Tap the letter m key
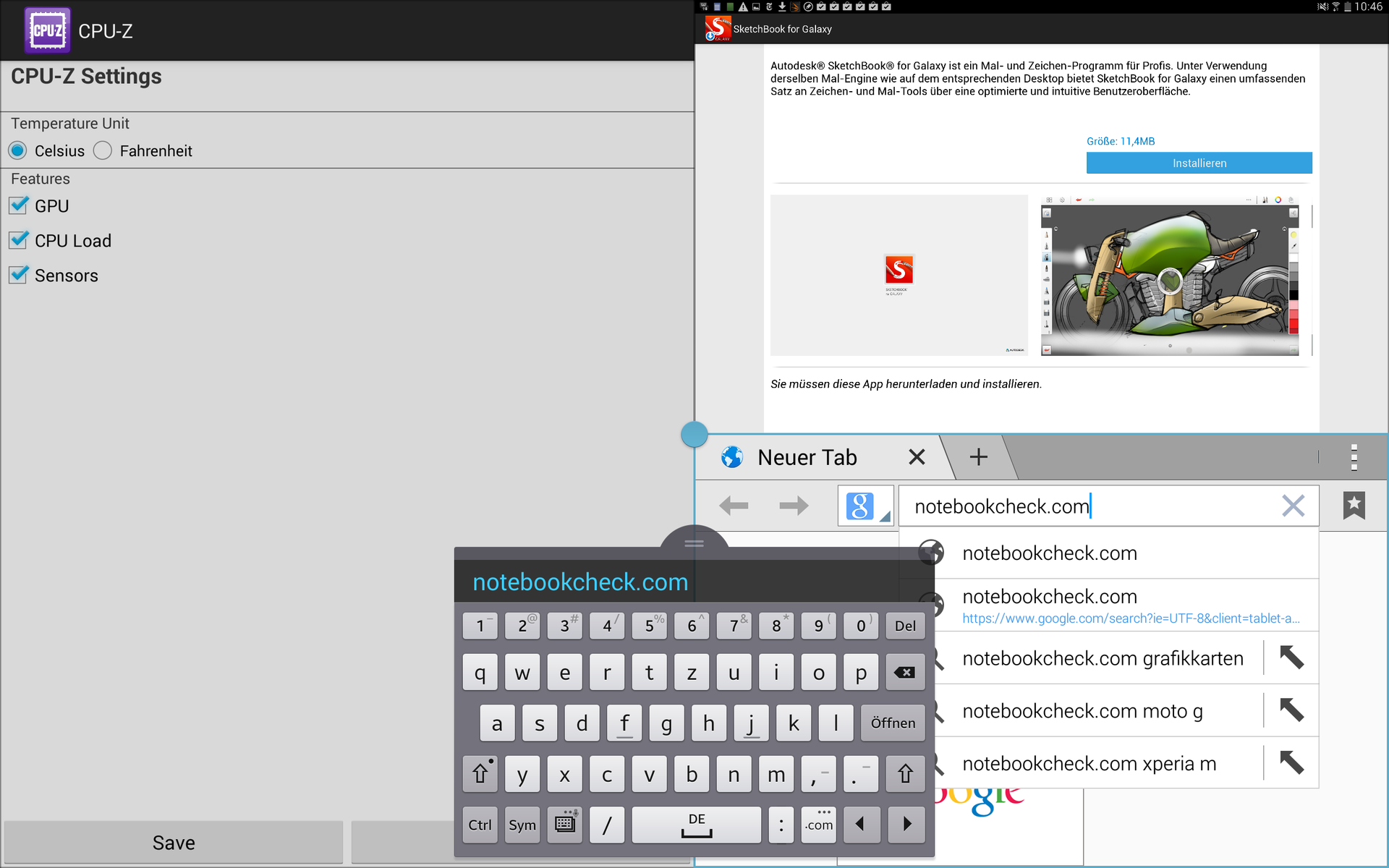The image size is (1389, 868). (x=776, y=774)
